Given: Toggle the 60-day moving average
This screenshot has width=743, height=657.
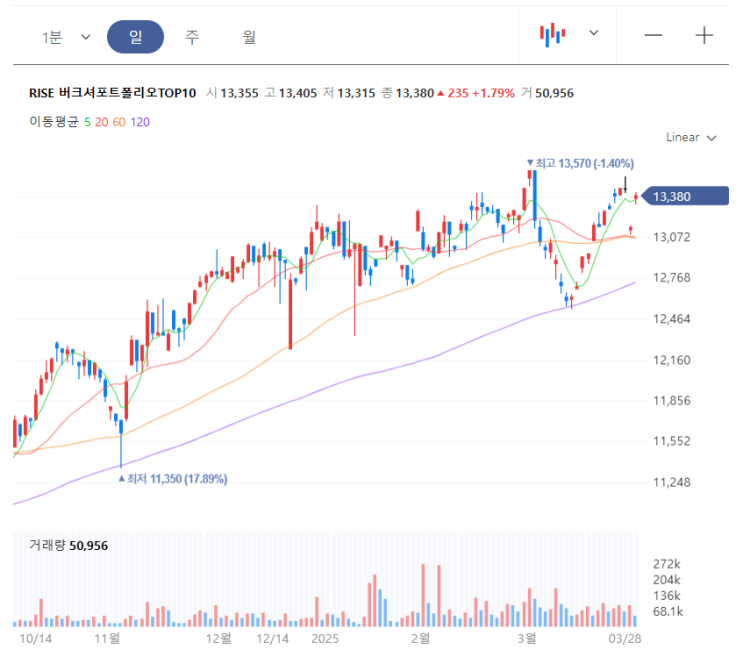Looking at the screenshot, I should 119,122.
